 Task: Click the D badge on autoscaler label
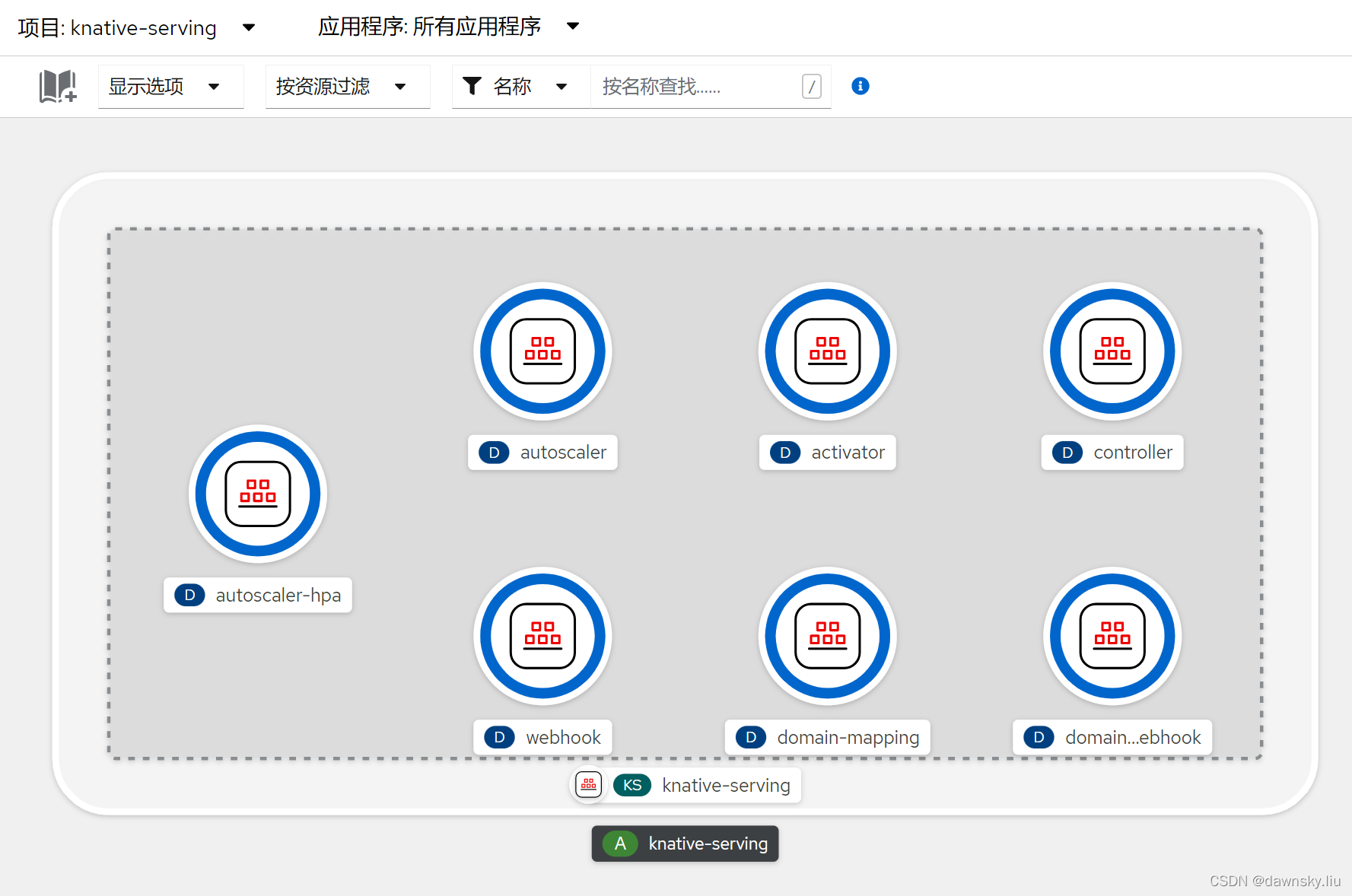click(x=494, y=453)
